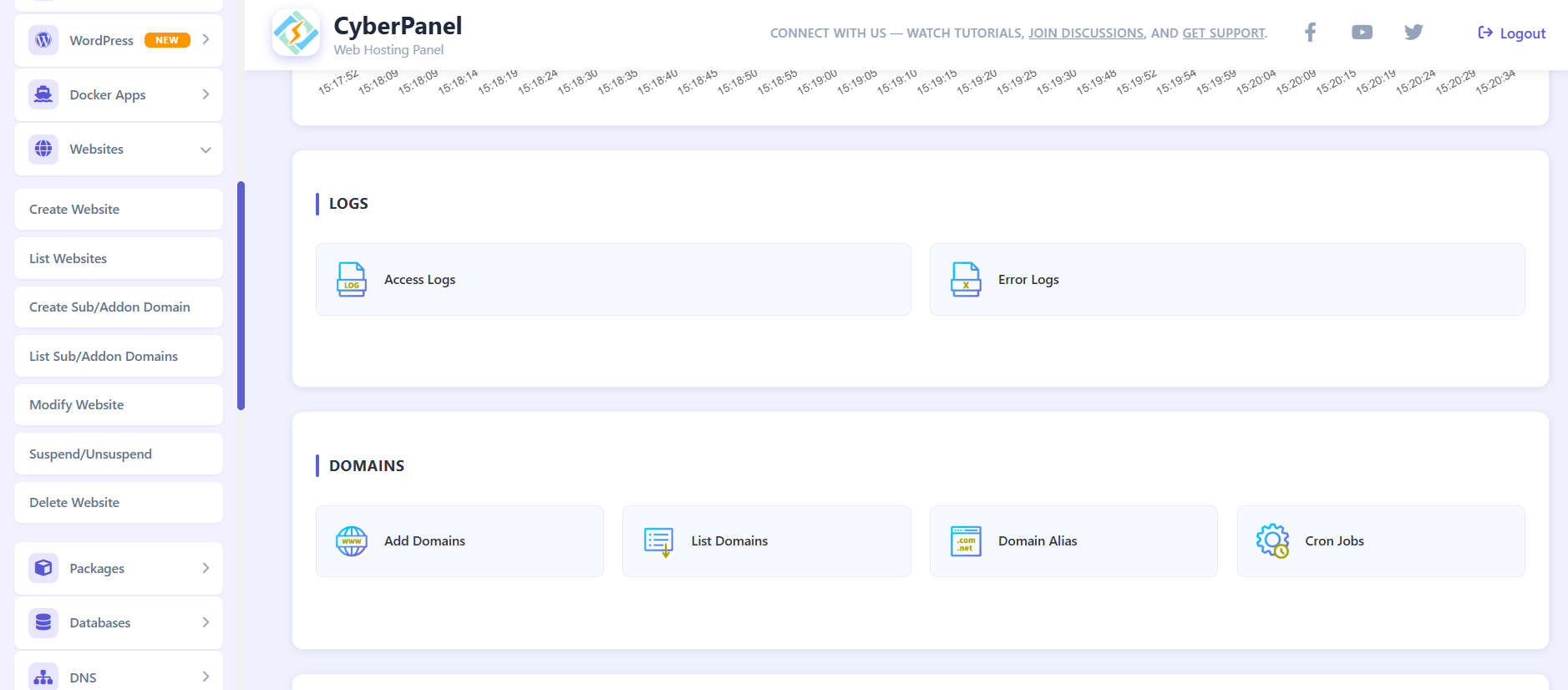The height and width of the screenshot is (690, 1568).
Task: Click the NEW badge beside WordPress
Action: tap(167, 40)
